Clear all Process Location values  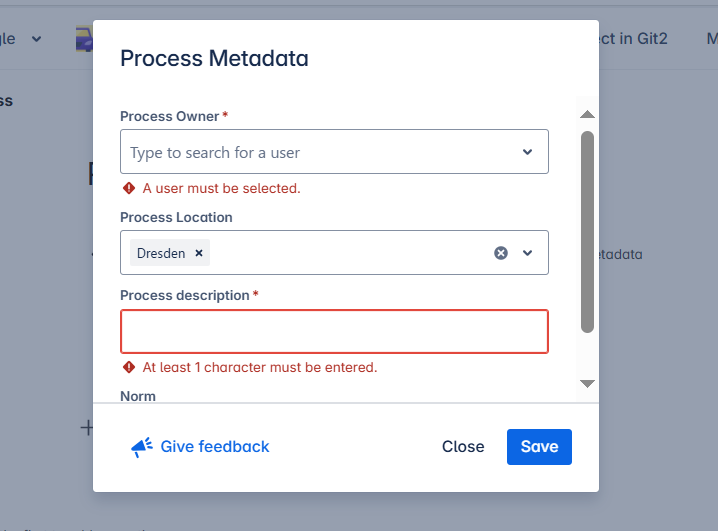(501, 253)
